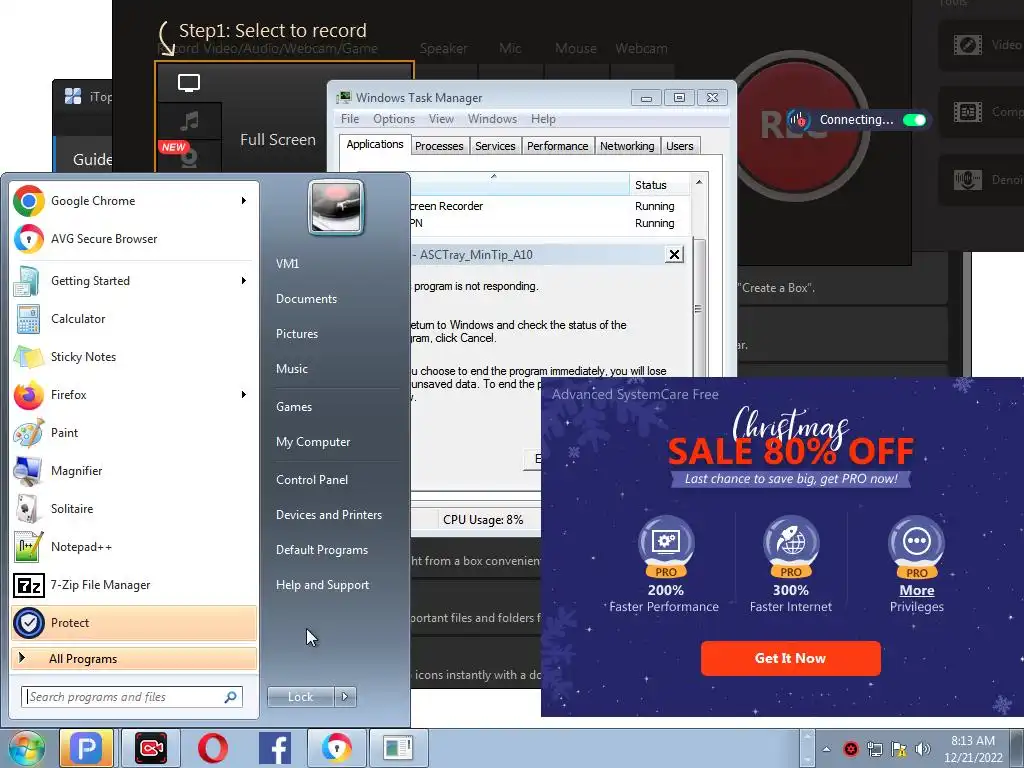Open the Protect shield item

point(134,622)
